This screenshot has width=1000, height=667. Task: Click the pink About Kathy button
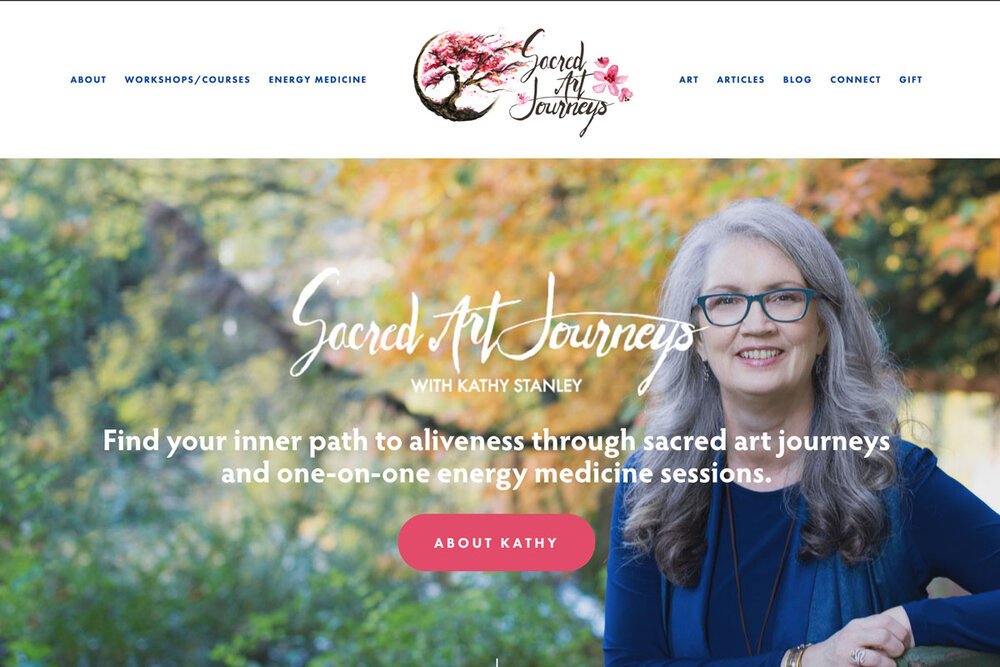pyautogui.click(x=496, y=543)
